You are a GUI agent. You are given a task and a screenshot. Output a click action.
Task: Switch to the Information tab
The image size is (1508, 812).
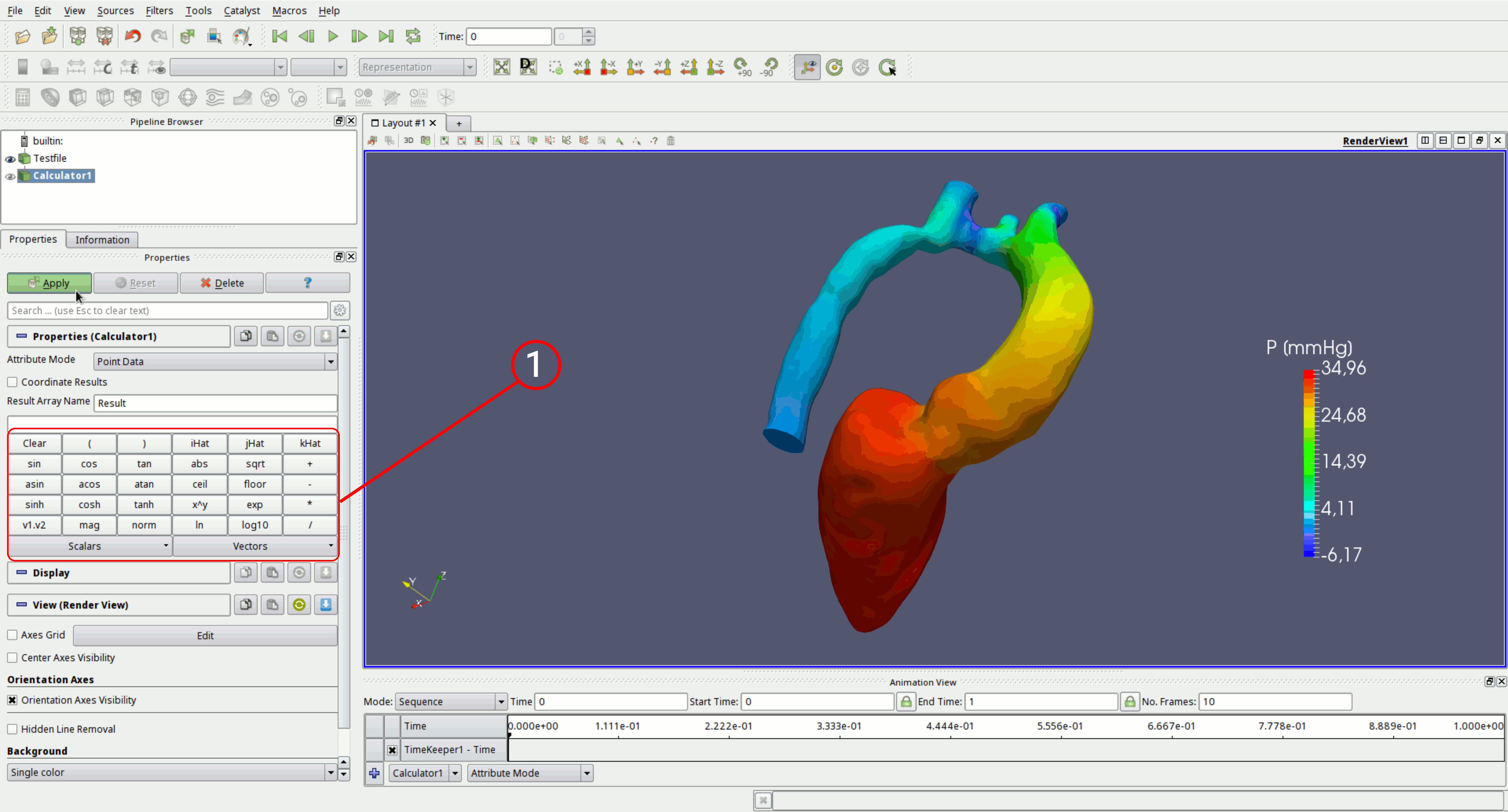pos(102,239)
